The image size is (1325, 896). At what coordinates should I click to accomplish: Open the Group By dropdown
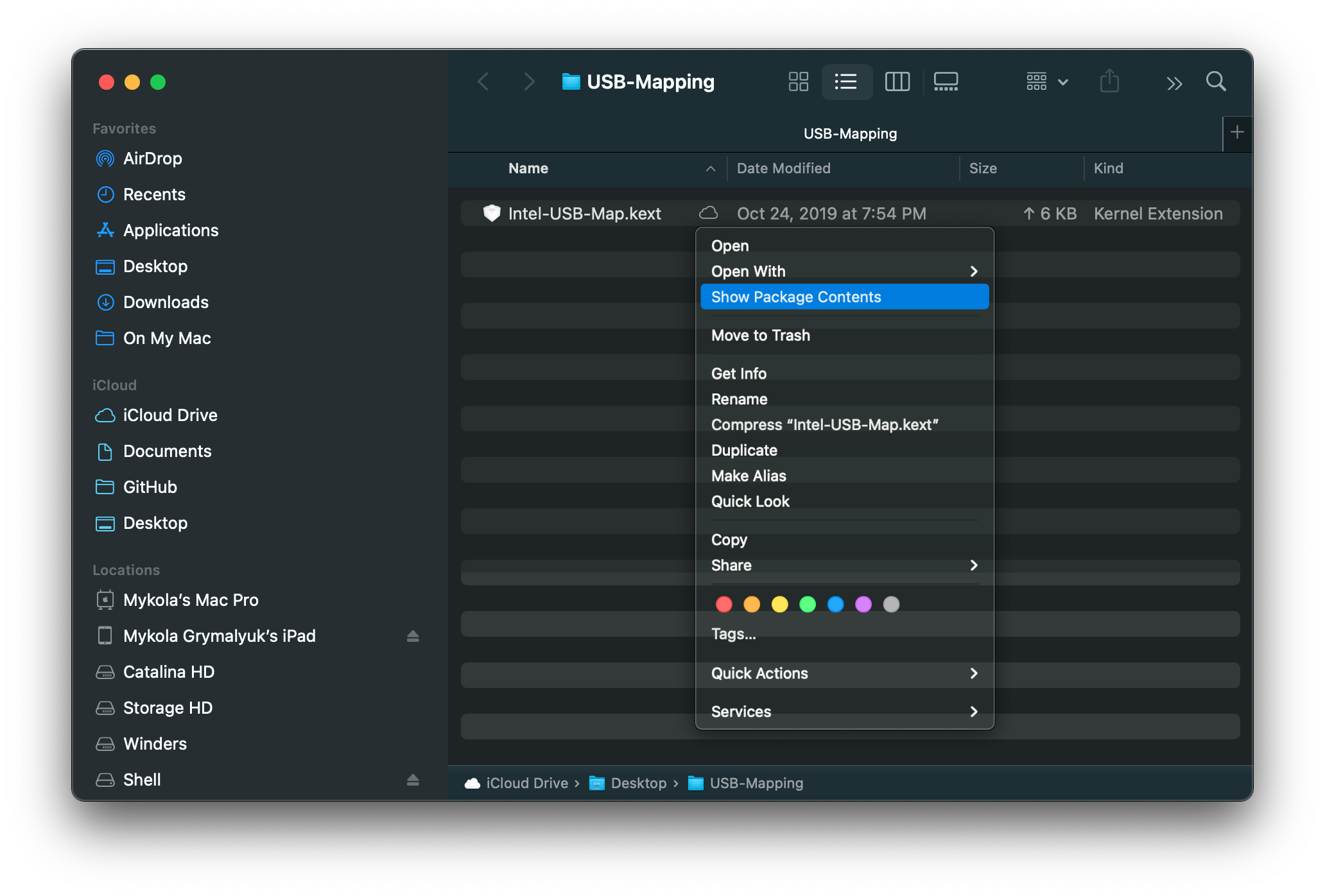1046,82
